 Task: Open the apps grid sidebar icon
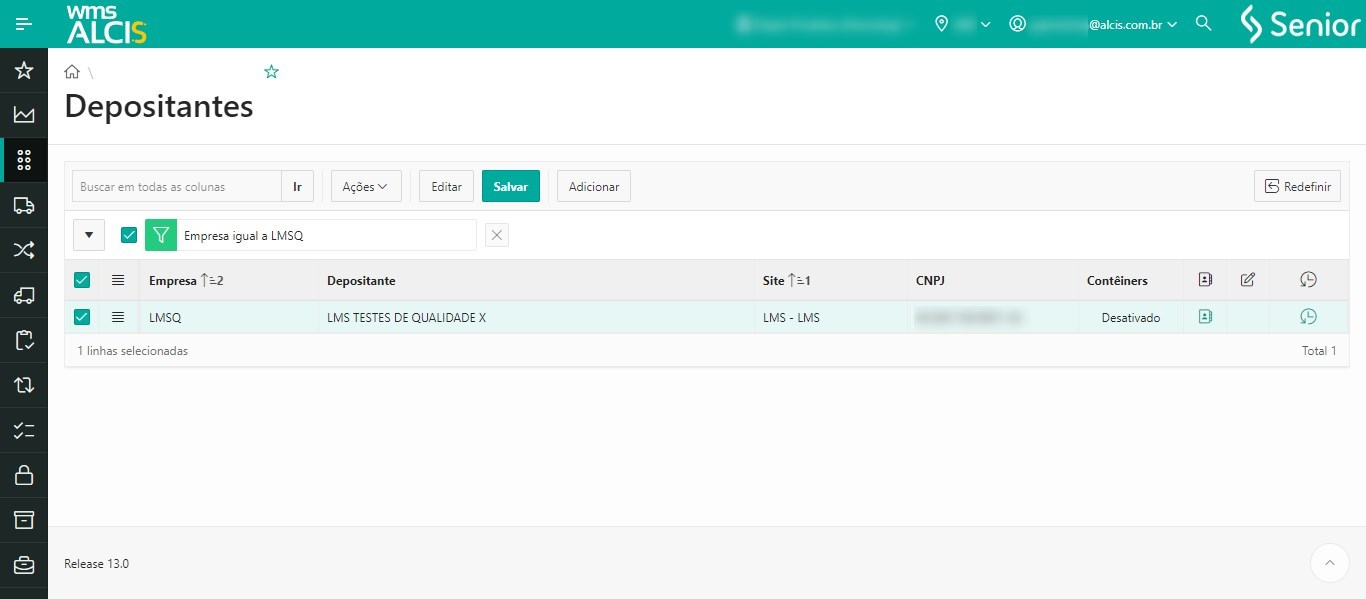click(24, 160)
